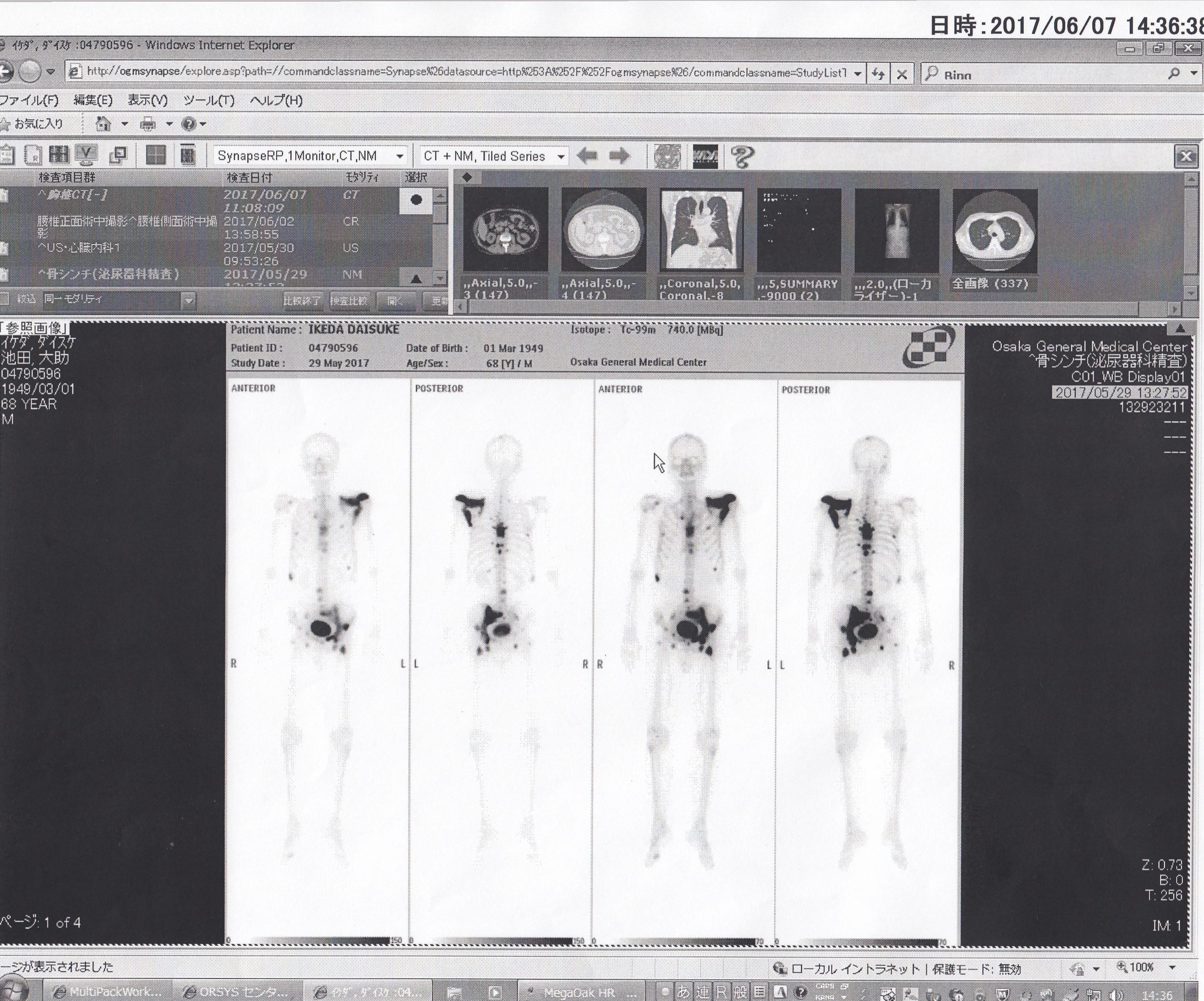Click the 検査比較 button
Screen dimensions: 1204x1001
[x=349, y=300]
